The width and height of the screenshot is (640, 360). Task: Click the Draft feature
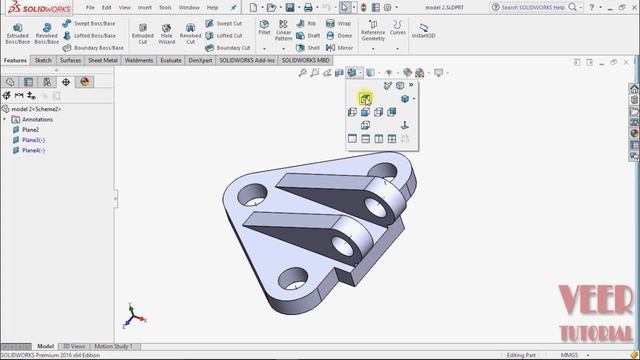tap(308, 36)
